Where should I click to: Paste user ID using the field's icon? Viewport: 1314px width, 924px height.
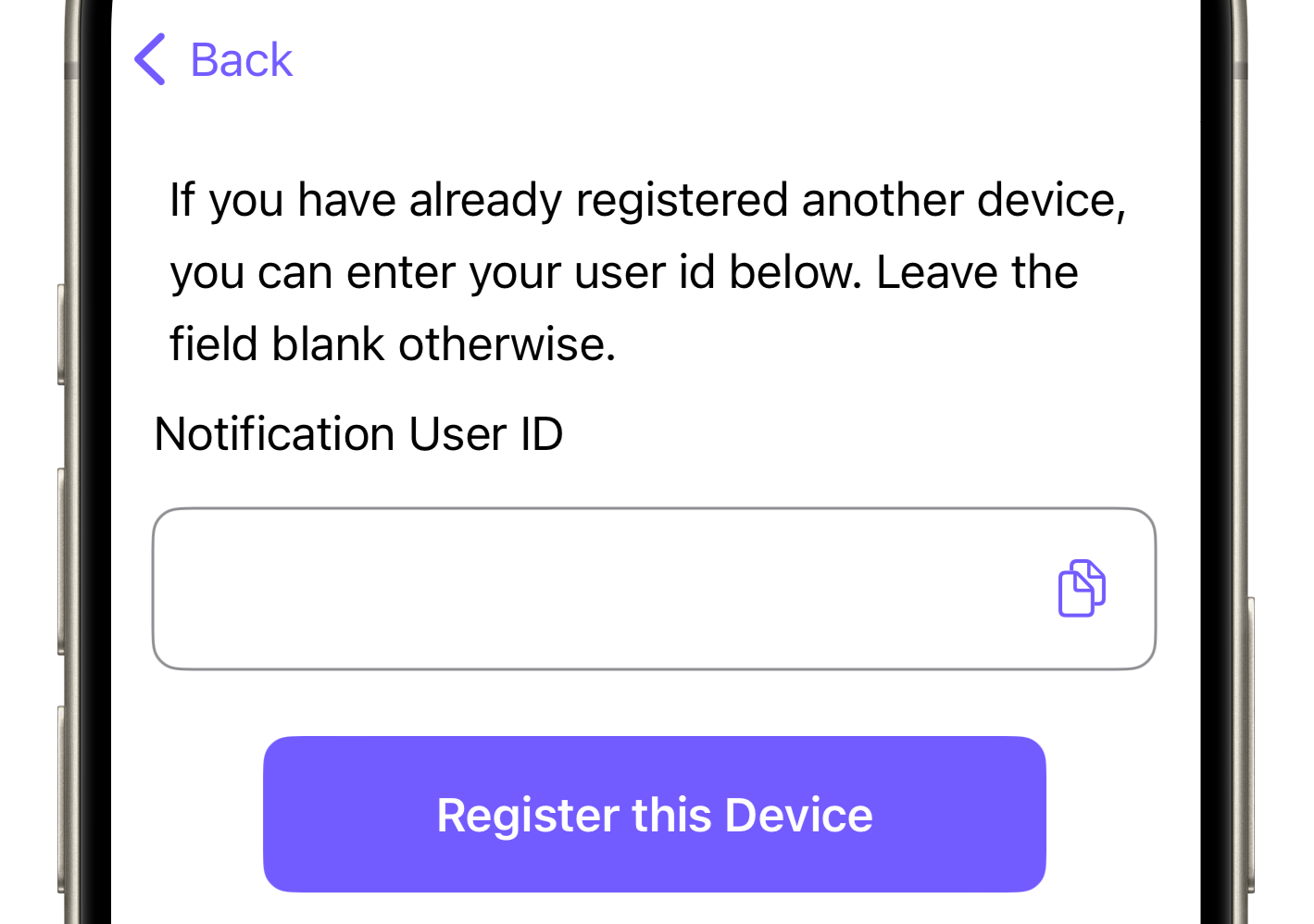coord(1082,588)
